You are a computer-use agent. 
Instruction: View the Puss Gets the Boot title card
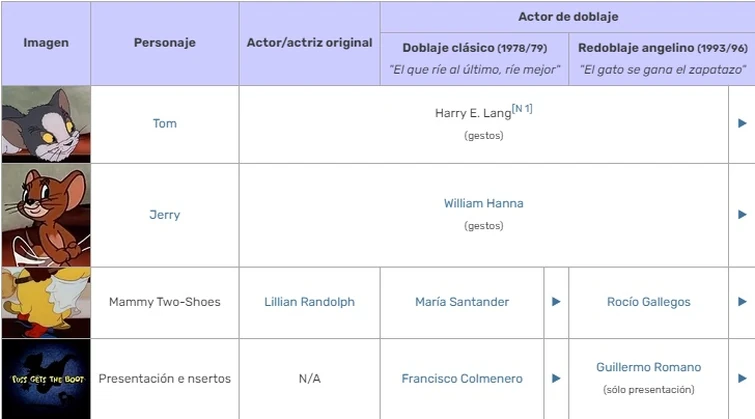tap(45, 378)
